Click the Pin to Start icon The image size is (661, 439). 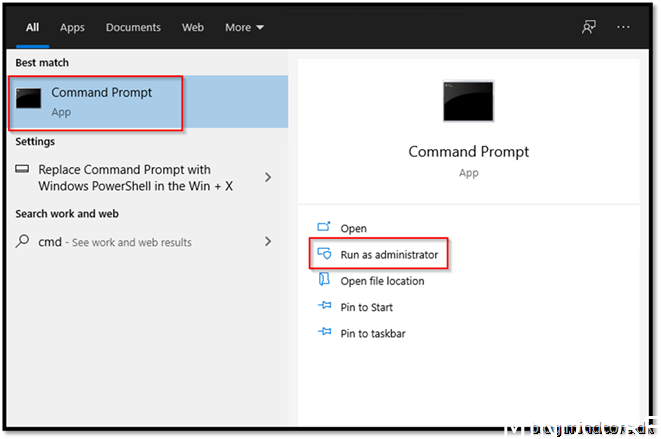323,307
